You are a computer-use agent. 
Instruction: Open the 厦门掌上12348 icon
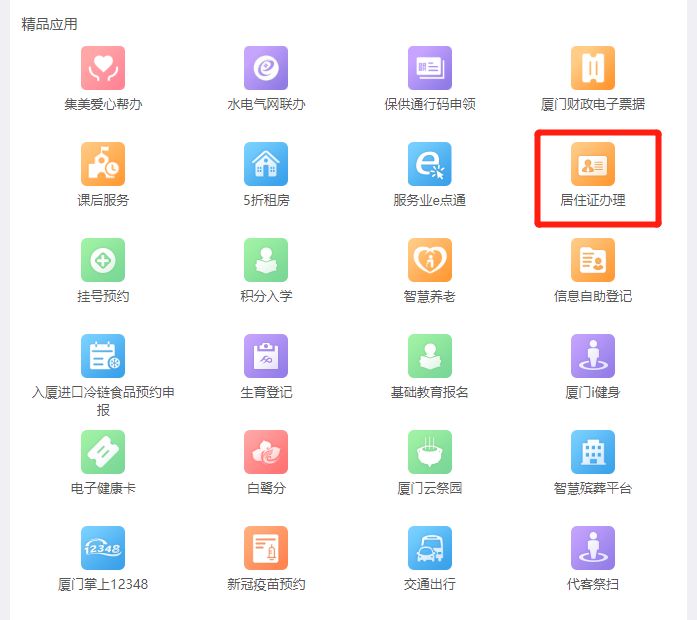[103, 548]
